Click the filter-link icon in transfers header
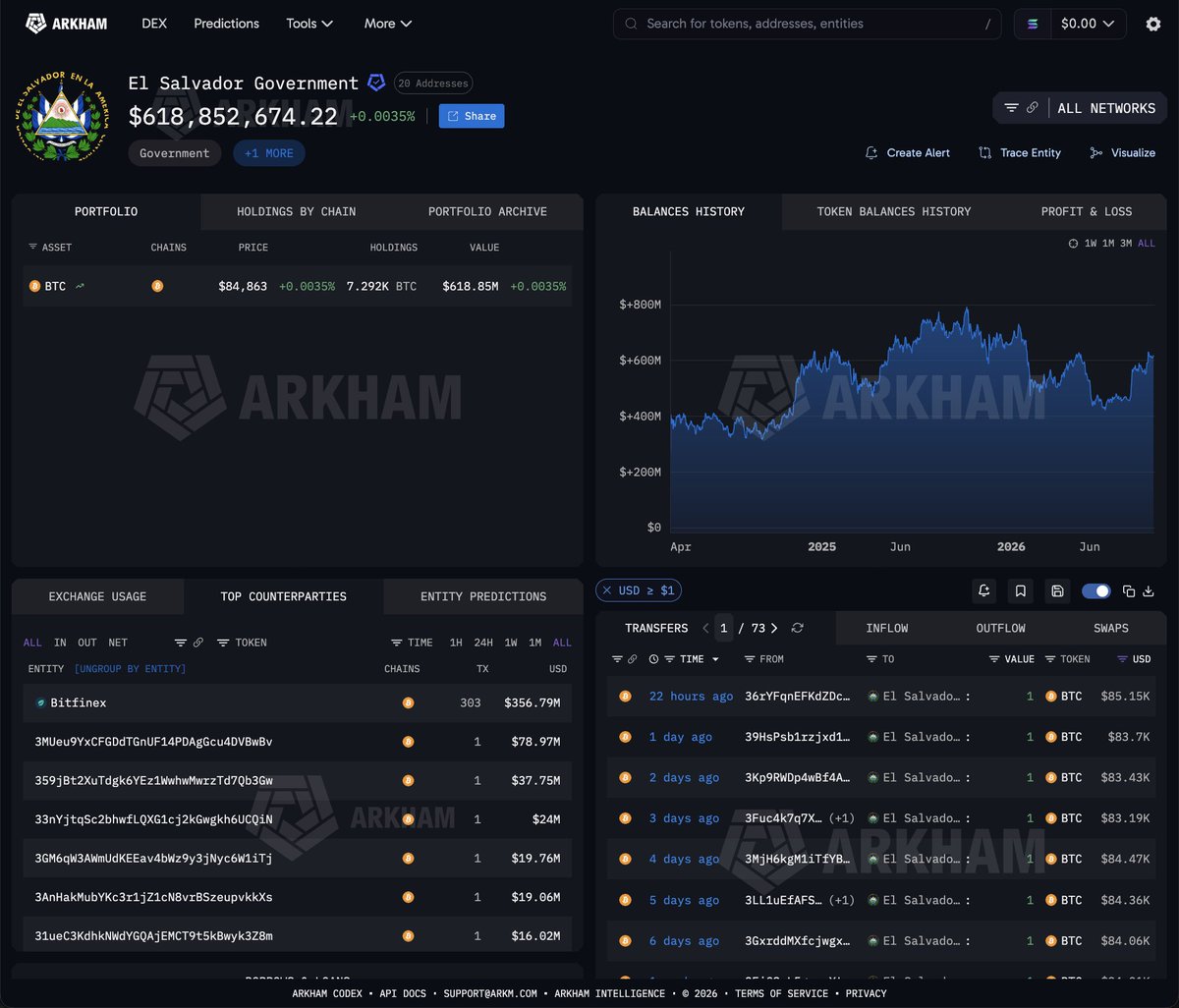This screenshot has width=1179, height=1008. [x=625, y=659]
